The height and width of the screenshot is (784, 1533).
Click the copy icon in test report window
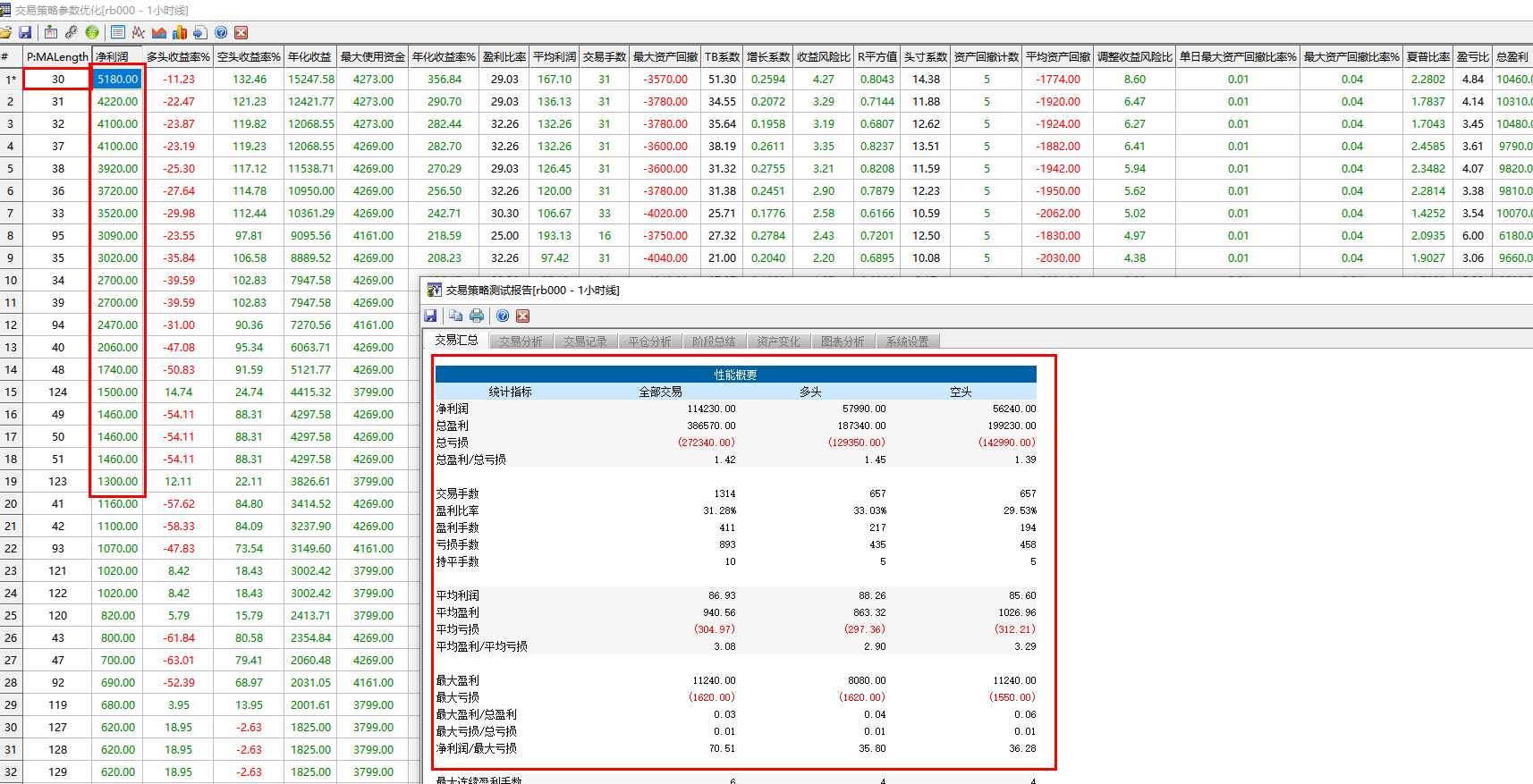pyautogui.click(x=455, y=316)
